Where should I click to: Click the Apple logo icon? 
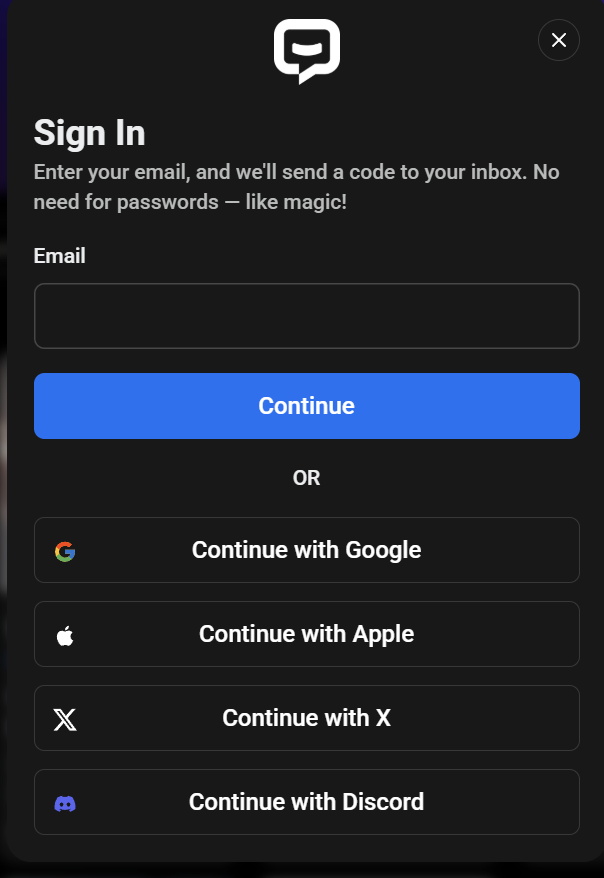pyautogui.click(x=65, y=636)
